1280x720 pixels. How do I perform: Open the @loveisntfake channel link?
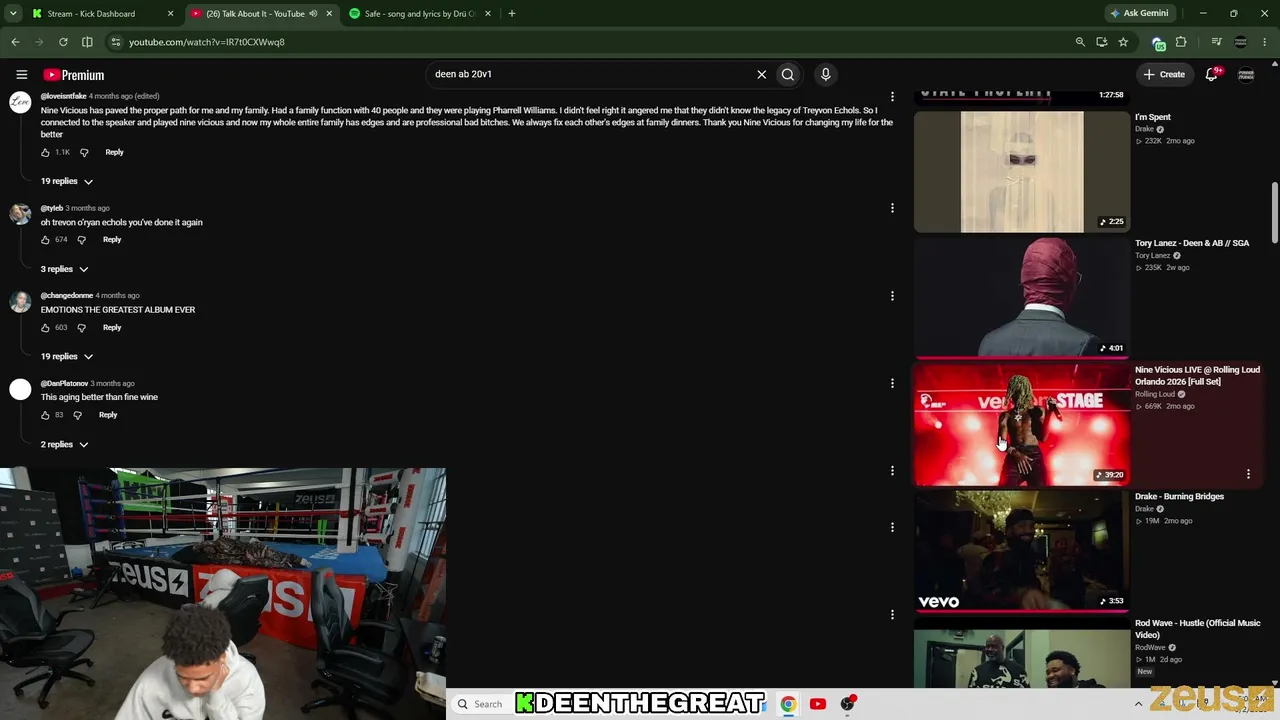(x=63, y=96)
